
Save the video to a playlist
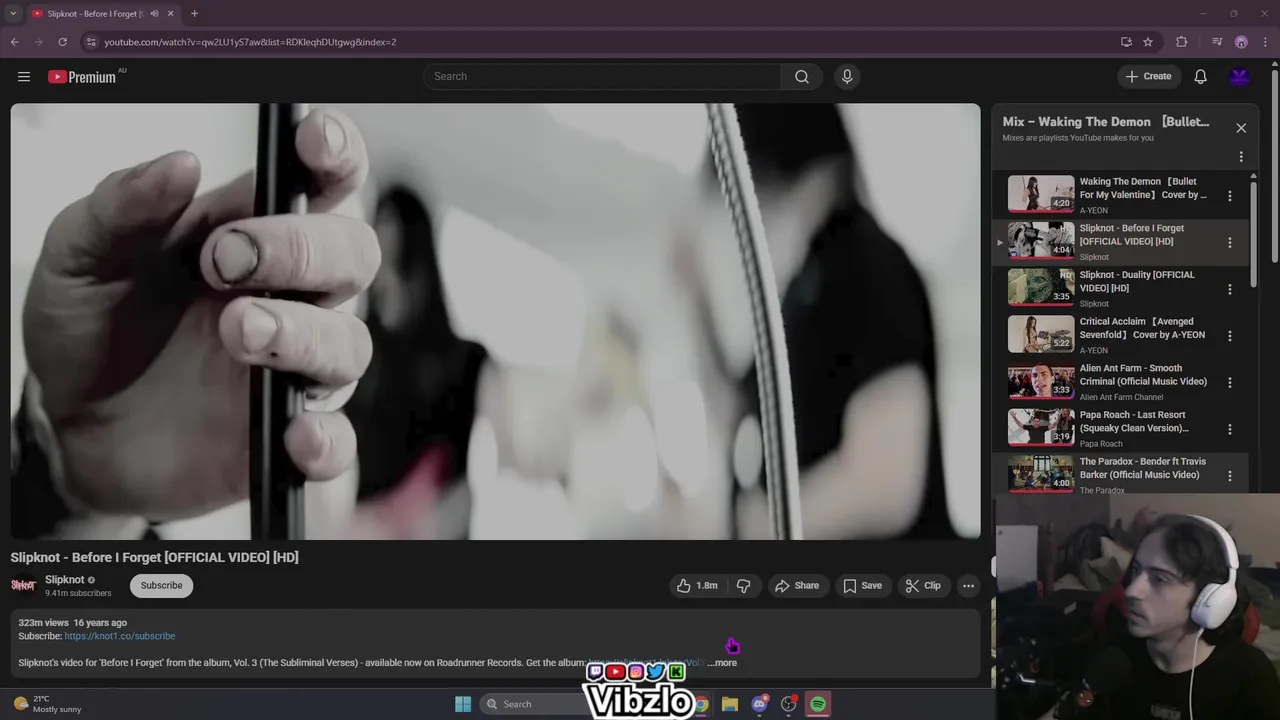click(x=862, y=586)
